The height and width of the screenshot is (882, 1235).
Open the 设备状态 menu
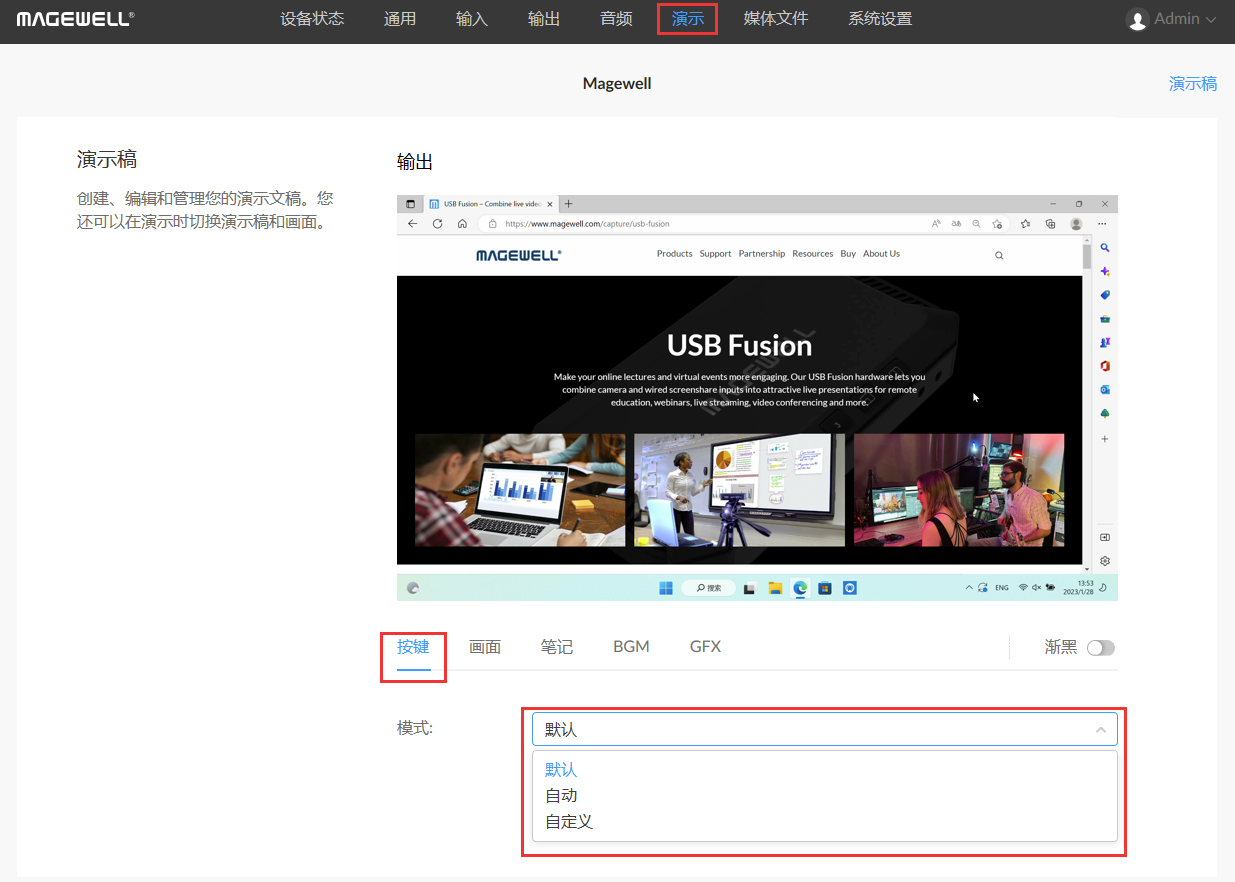point(312,19)
